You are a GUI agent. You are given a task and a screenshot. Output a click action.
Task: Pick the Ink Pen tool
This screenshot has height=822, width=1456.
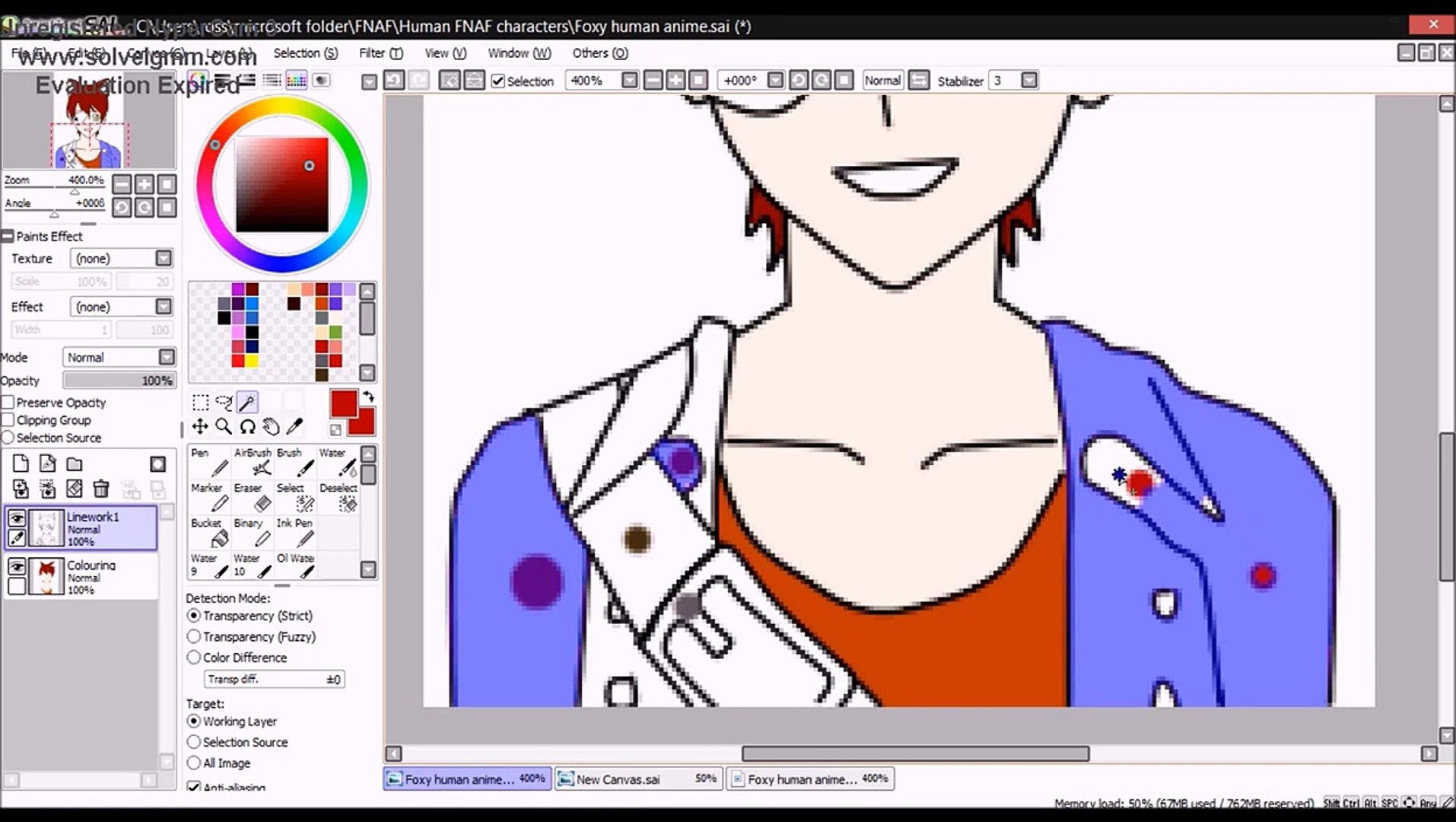click(295, 532)
